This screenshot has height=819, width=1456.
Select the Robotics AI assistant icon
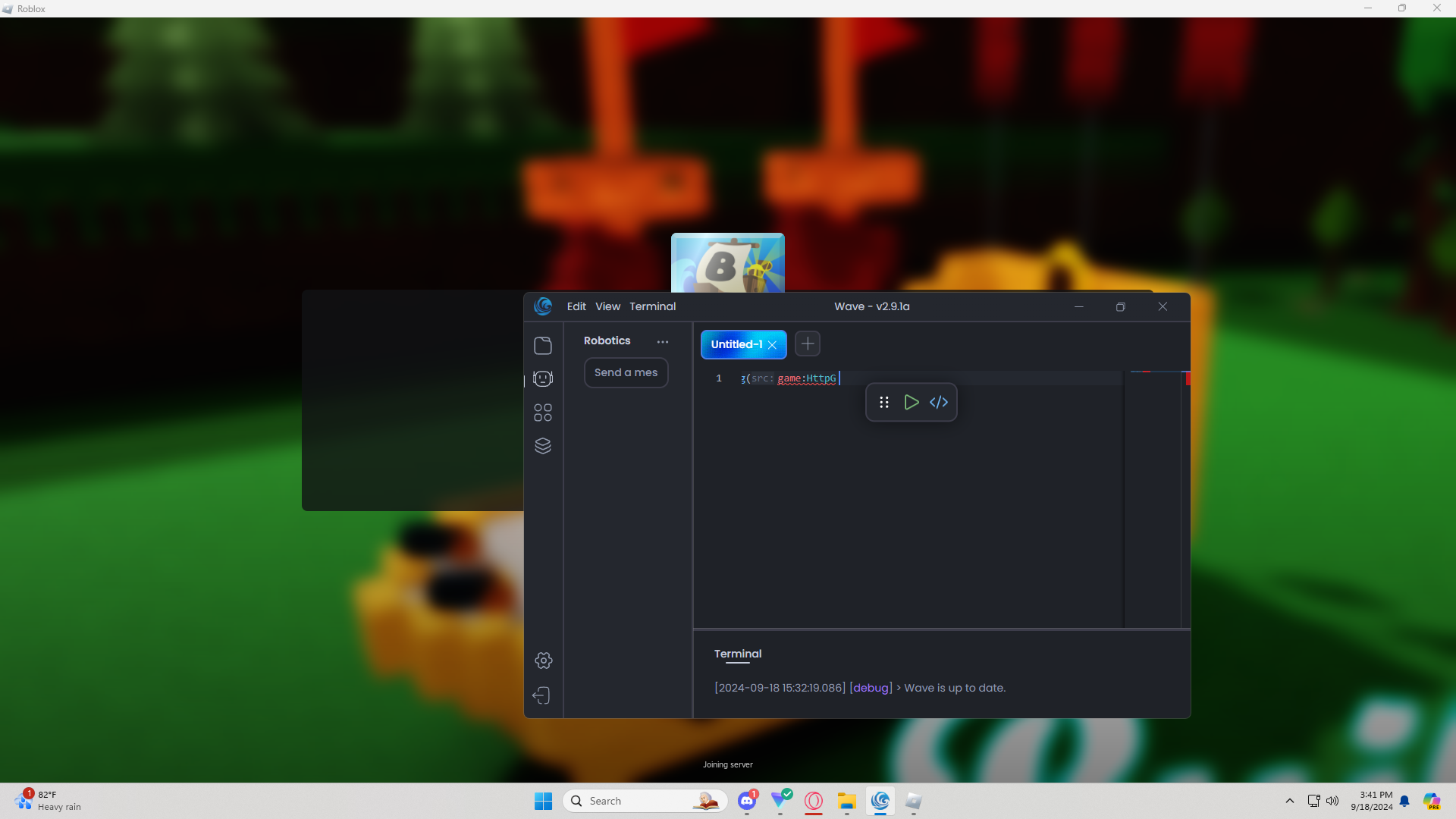click(x=543, y=378)
